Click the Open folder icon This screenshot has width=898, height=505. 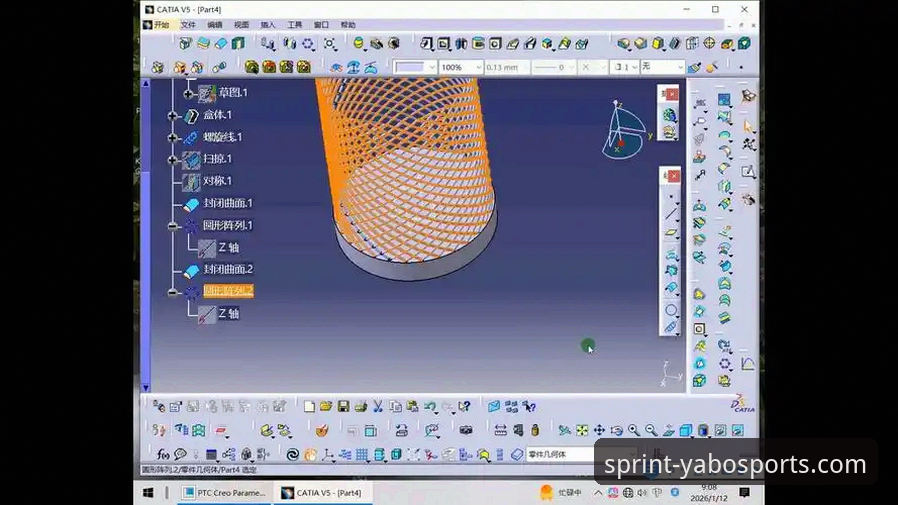pos(326,407)
